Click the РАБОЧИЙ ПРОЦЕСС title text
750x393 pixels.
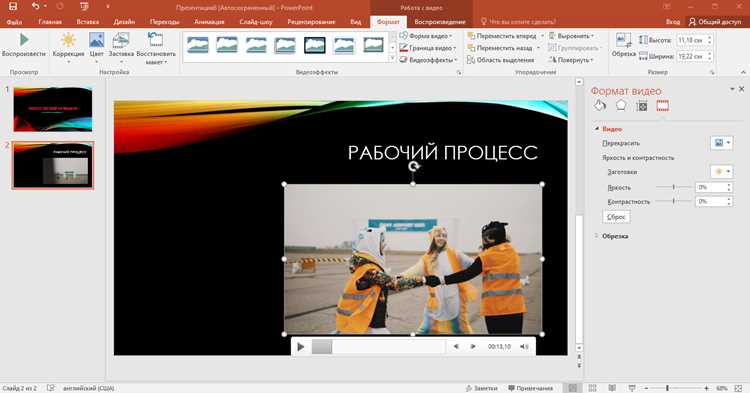coord(442,153)
